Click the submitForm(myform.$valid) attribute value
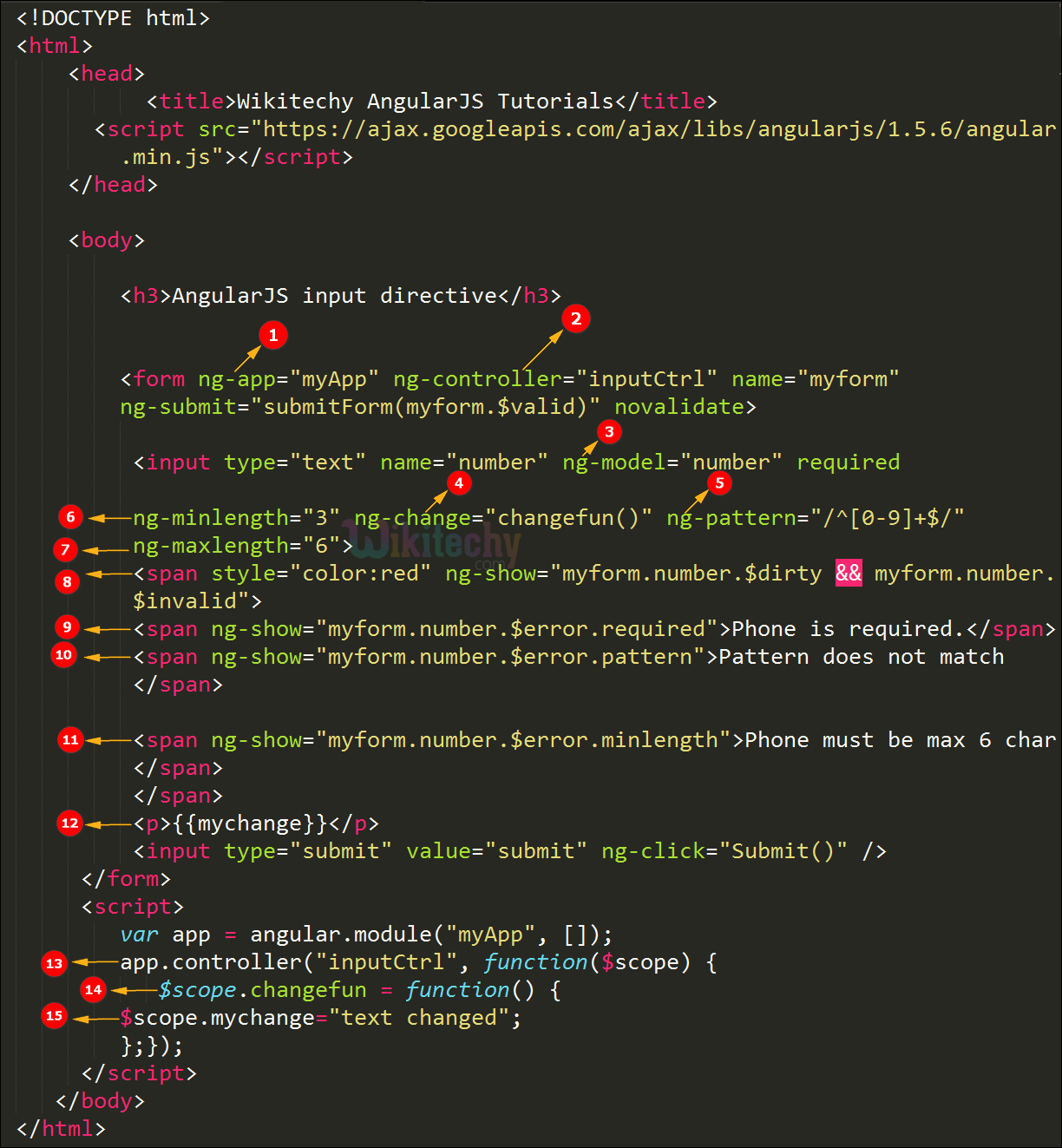 click(431, 407)
